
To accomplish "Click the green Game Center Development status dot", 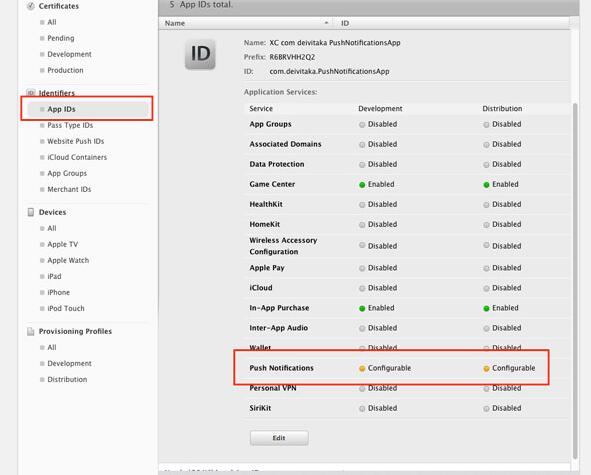I will point(362,185).
